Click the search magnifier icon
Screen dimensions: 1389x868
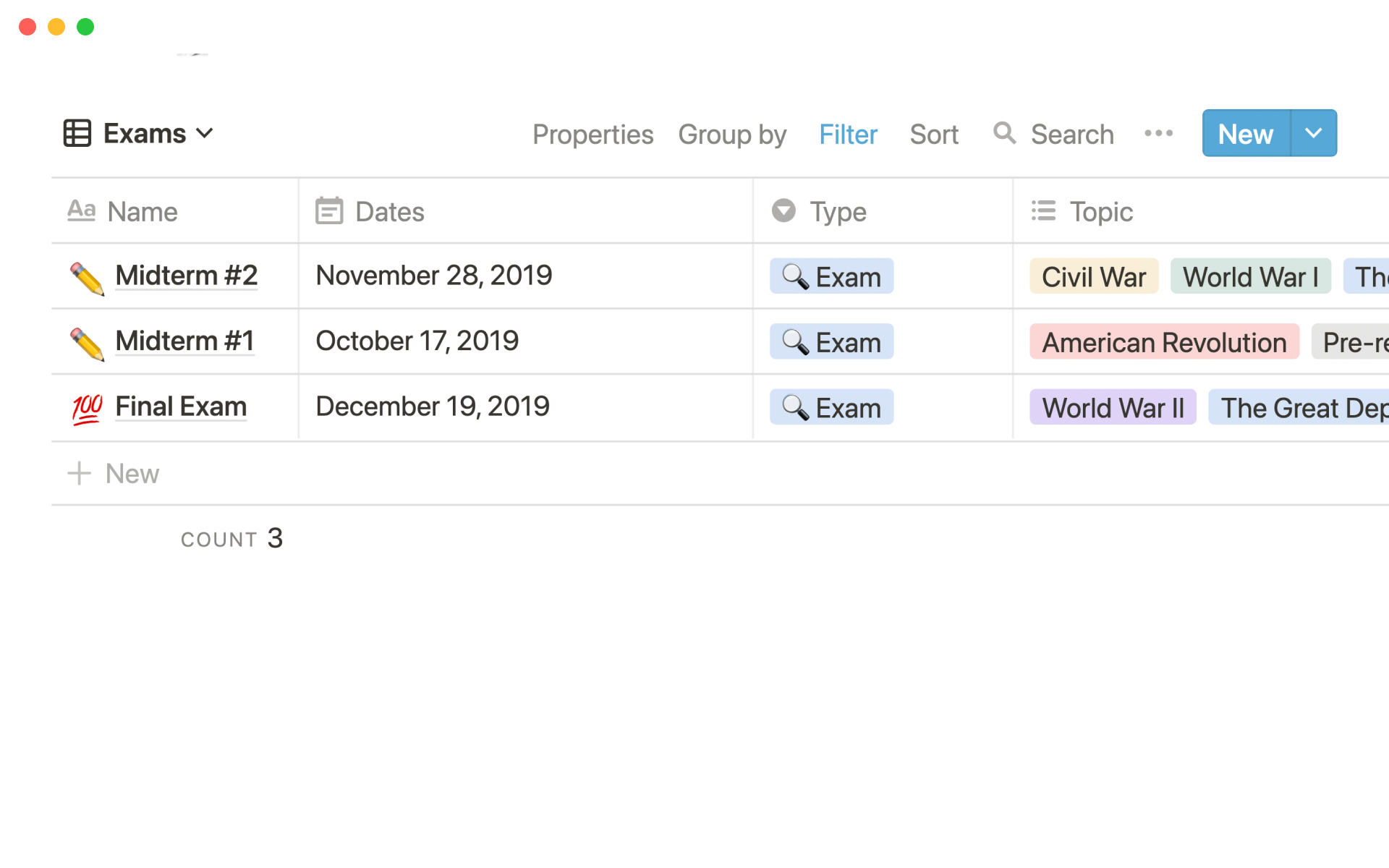pos(1004,133)
